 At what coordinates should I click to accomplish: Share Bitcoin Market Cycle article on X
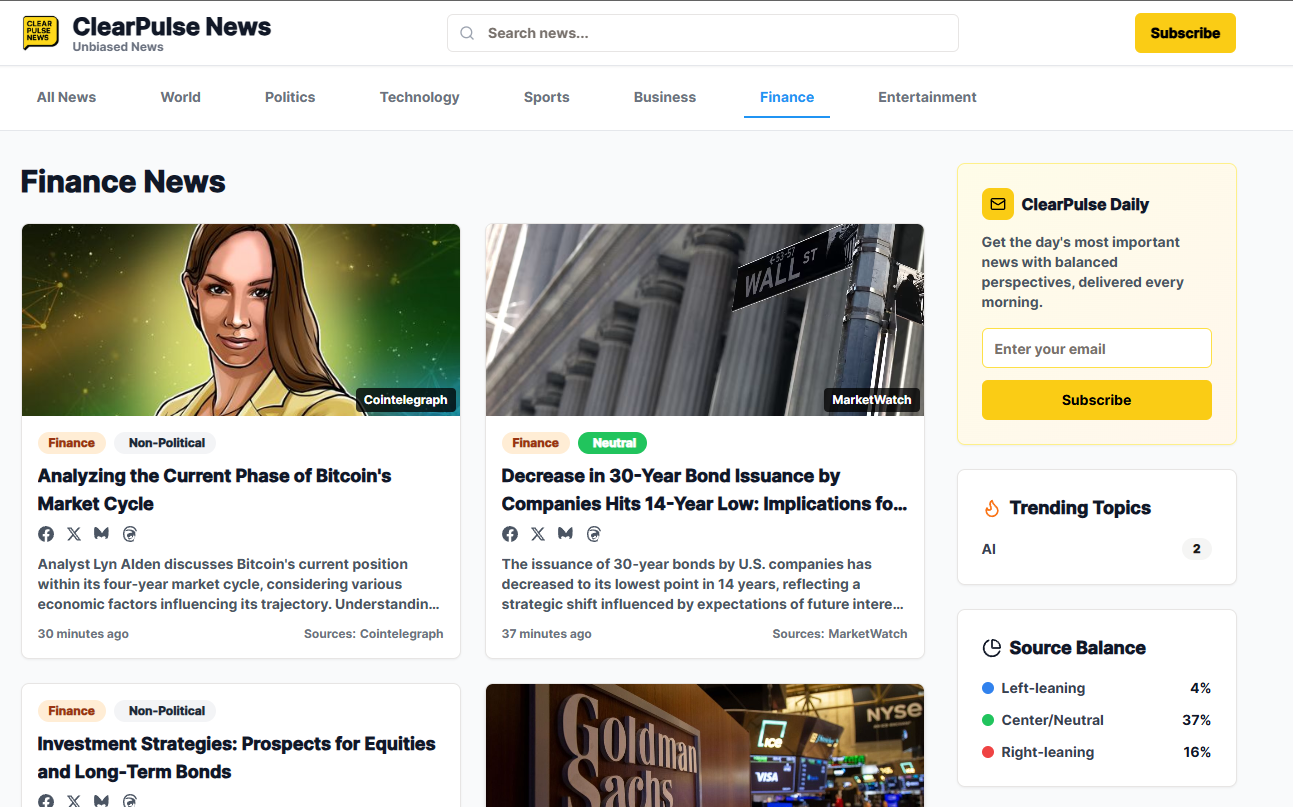pos(74,534)
